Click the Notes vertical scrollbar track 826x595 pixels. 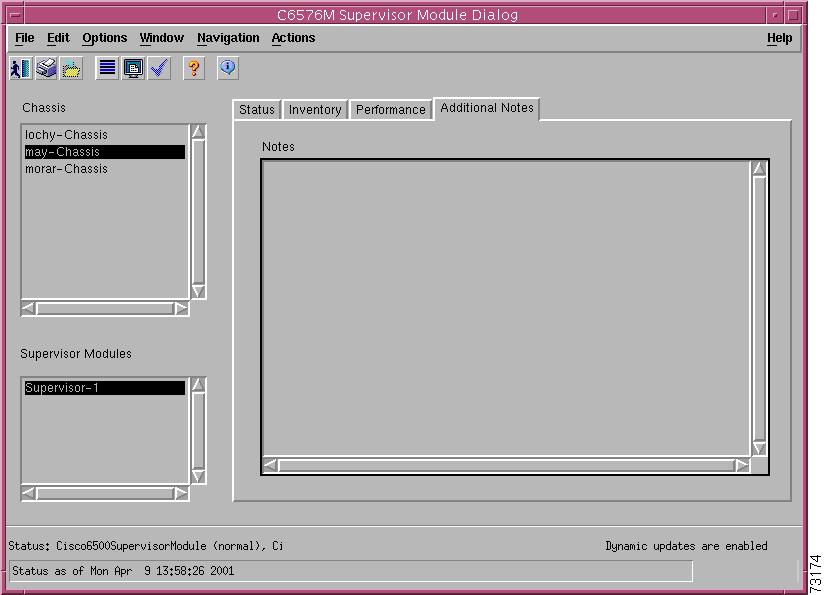759,309
